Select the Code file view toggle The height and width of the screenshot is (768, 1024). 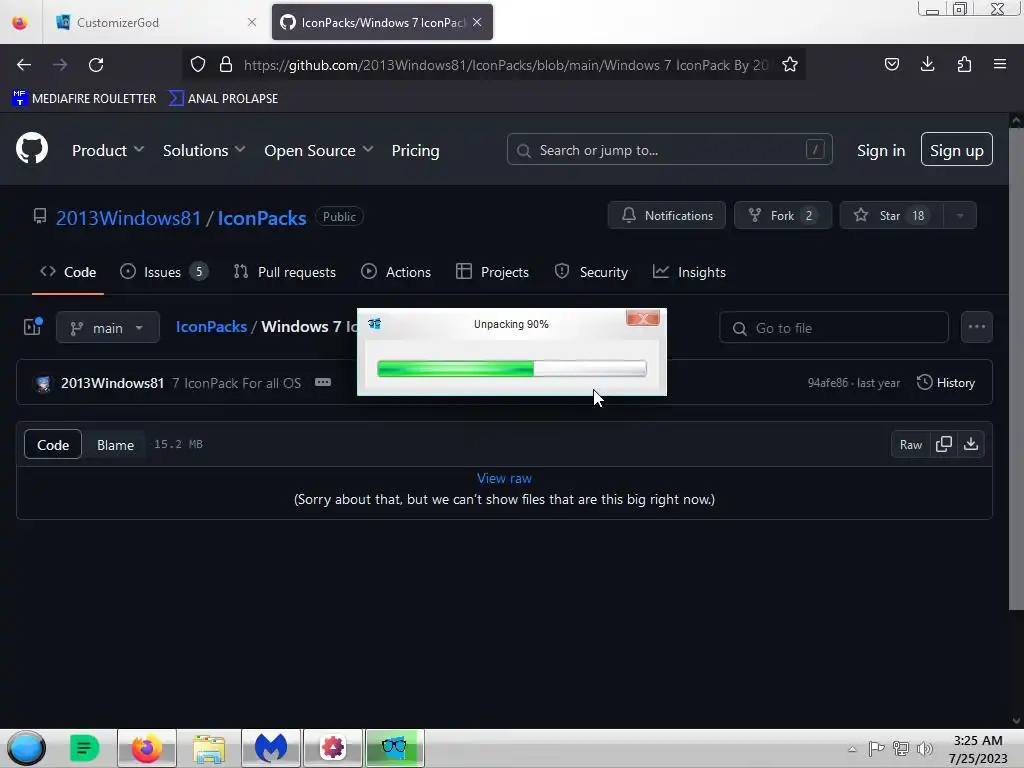53,444
